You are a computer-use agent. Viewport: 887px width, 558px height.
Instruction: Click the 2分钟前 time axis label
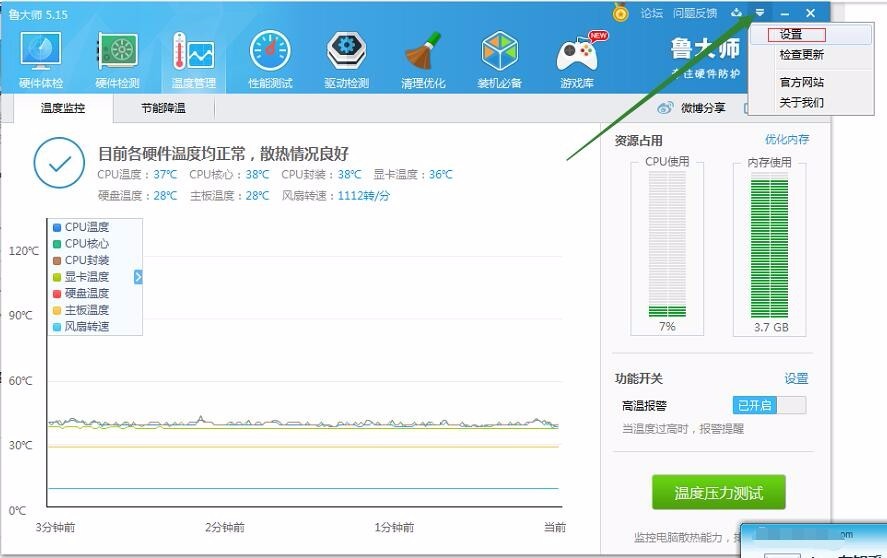tap(225, 527)
